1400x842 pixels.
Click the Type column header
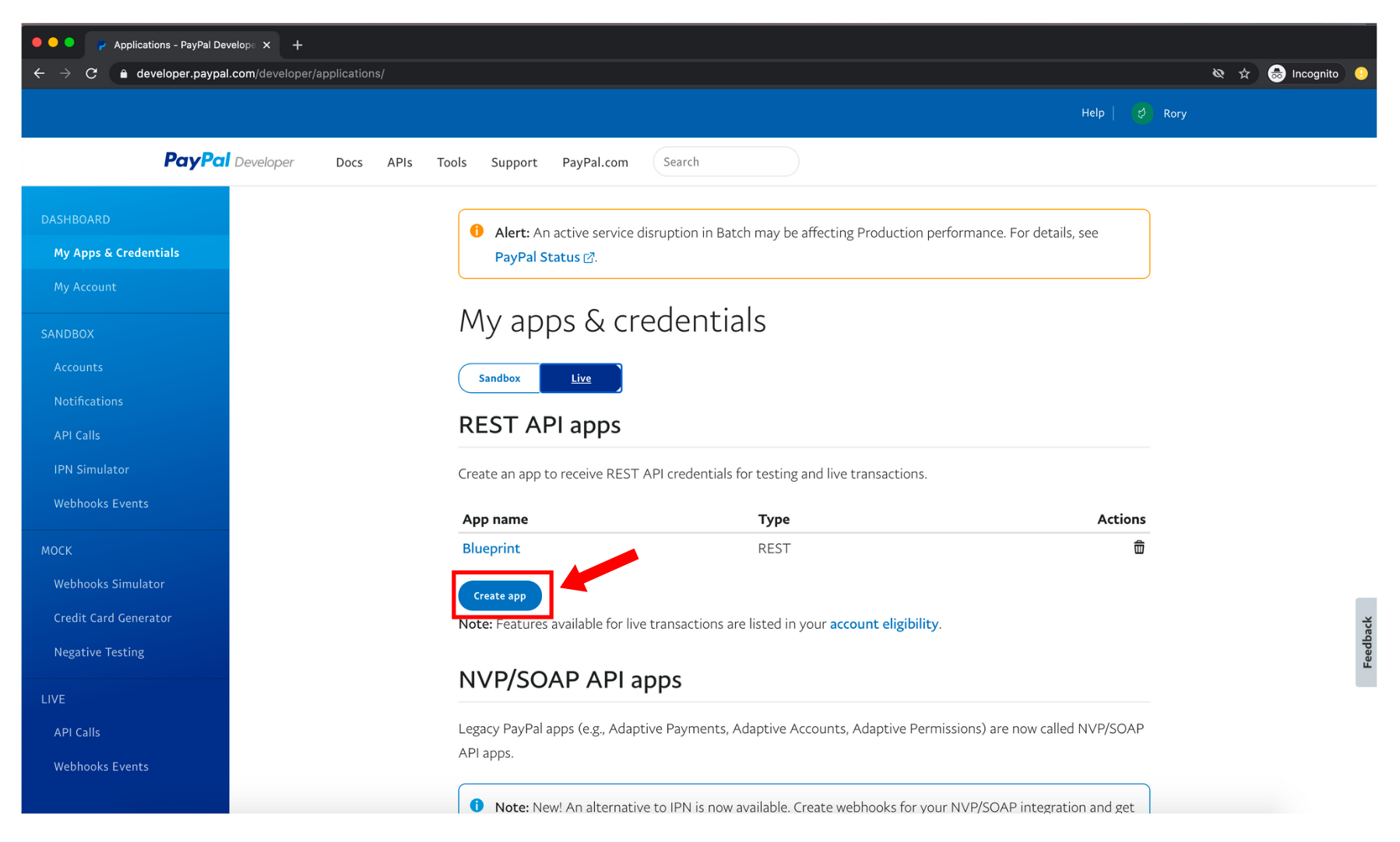(x=774, y=519)
